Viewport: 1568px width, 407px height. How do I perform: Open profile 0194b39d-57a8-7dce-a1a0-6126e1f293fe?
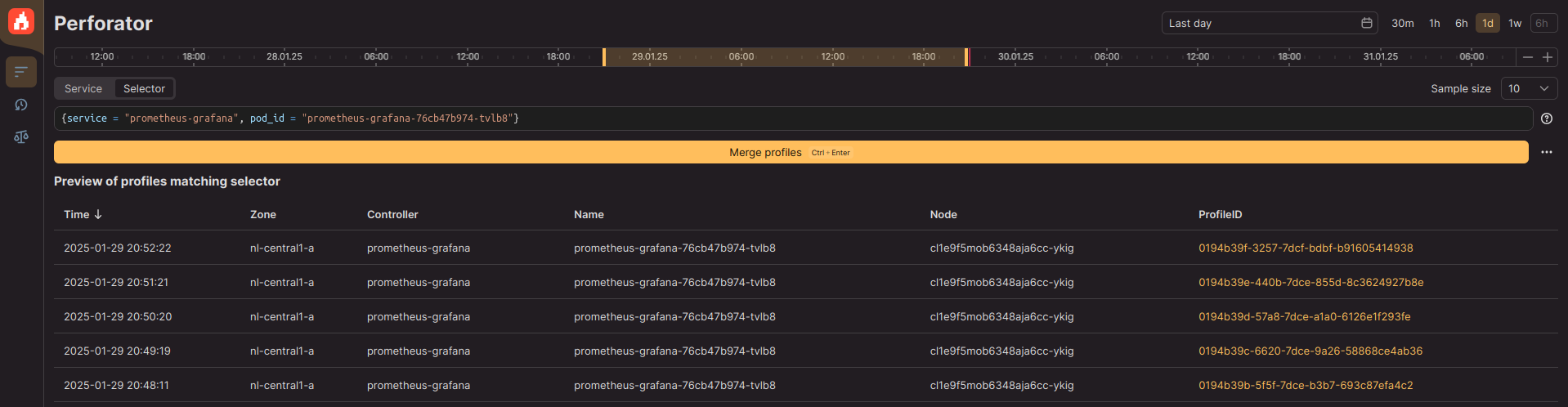1304,316
